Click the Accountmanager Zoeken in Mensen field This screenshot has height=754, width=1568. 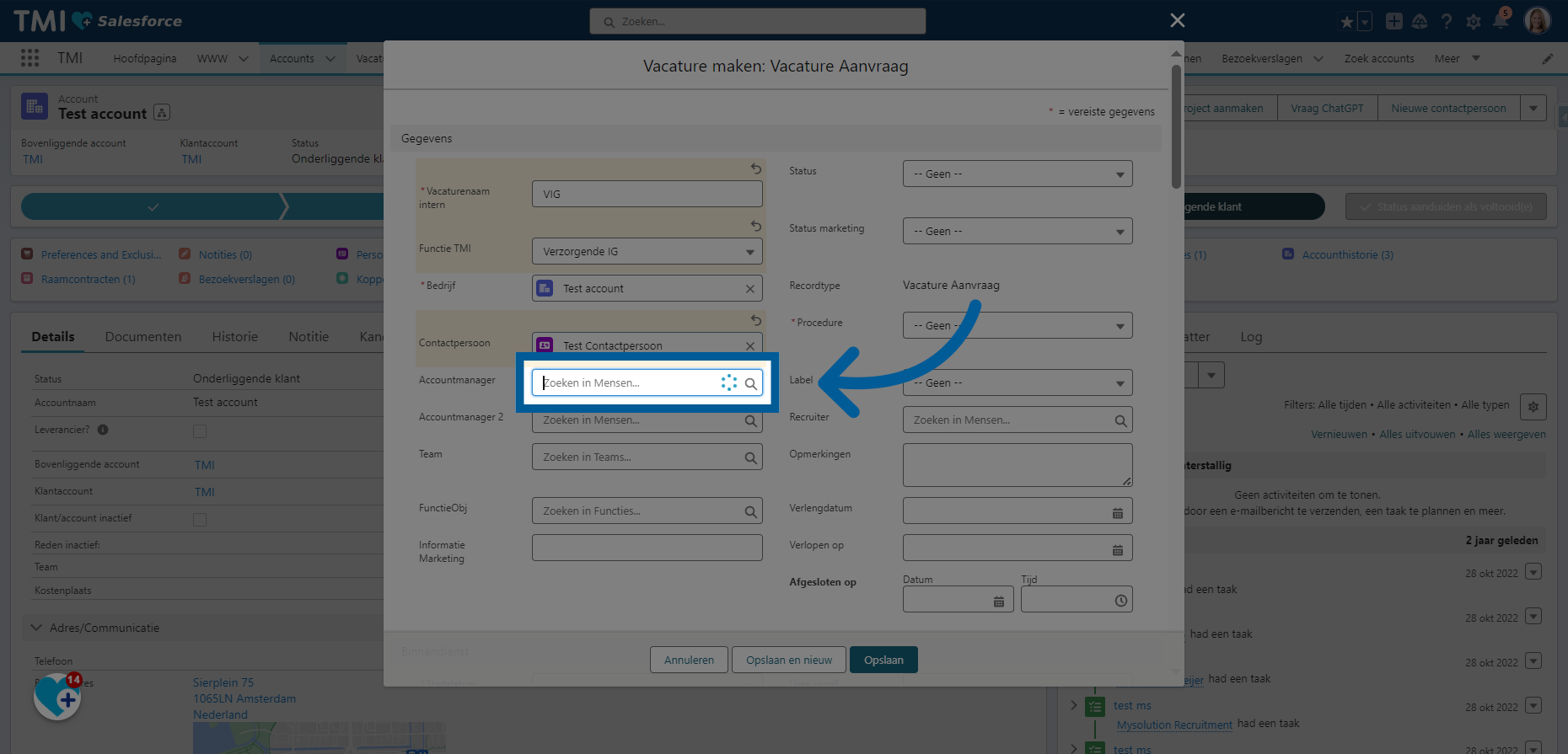pos(647,382)
